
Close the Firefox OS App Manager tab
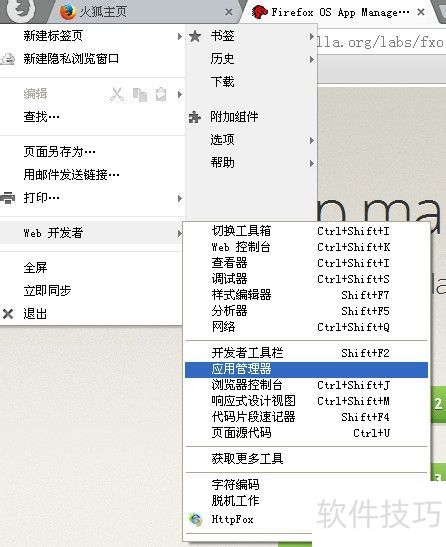pyautogui.click(x=421, y=12)
